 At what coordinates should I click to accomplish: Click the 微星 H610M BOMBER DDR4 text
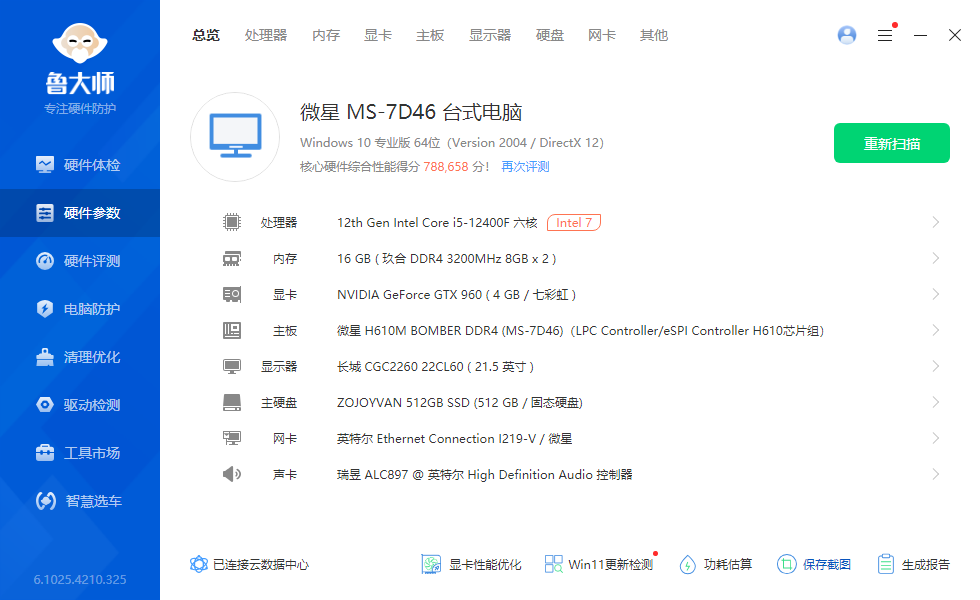coord(580,331)
